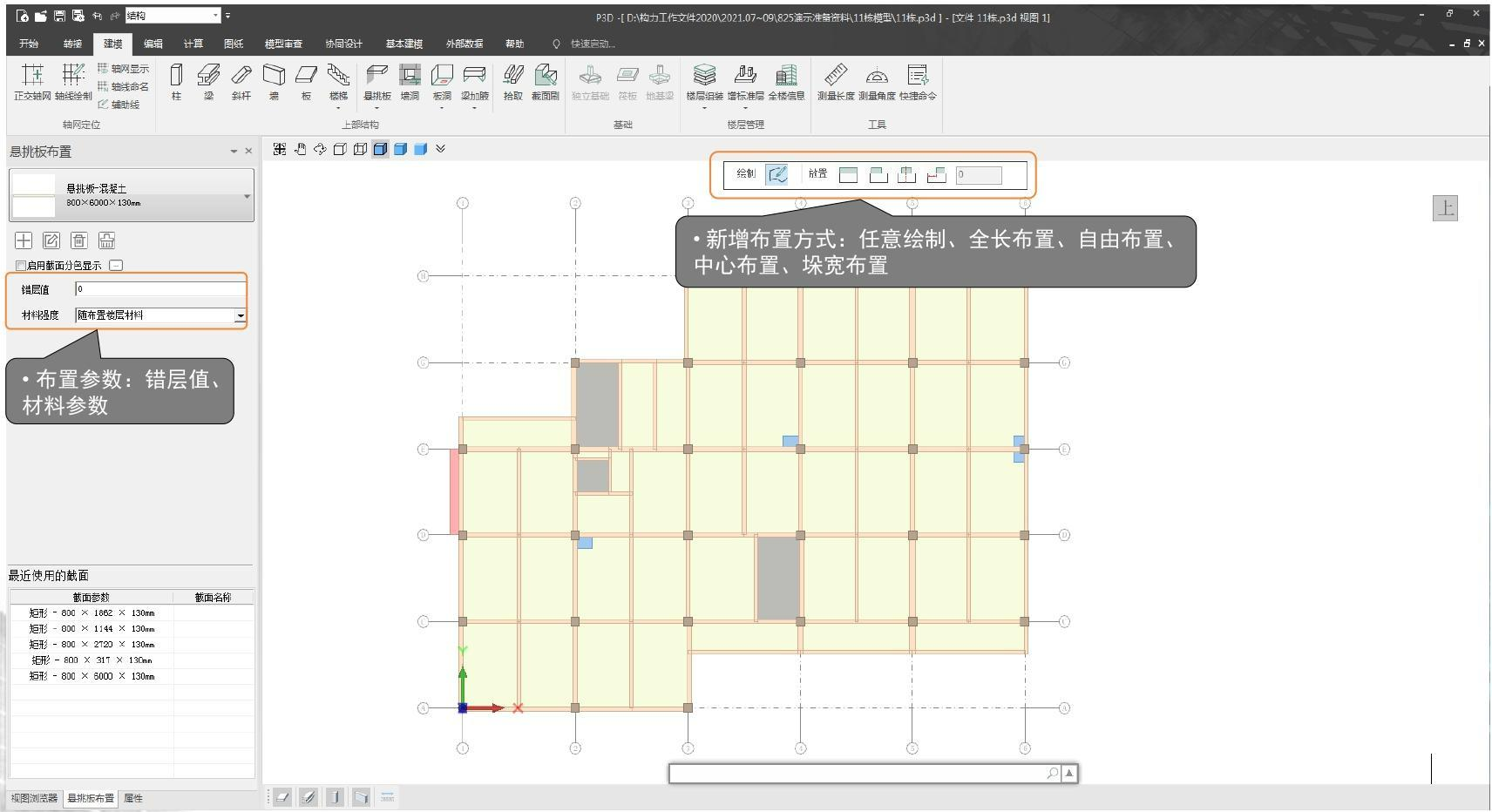
Task: Switch to the 编辑 ribbon tab
Action: (153, 44)
